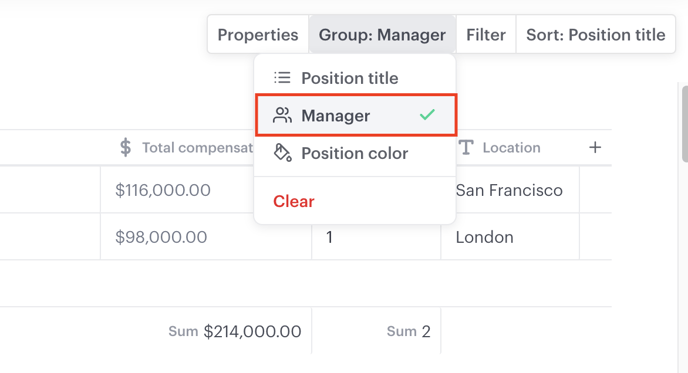Screen dimensions: 688x373
Task: Click the dollar sign icon in column header
Action: [x=125, y=147]
